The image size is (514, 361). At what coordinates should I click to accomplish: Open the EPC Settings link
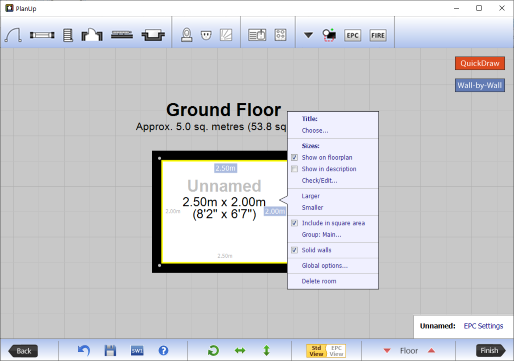483,326
